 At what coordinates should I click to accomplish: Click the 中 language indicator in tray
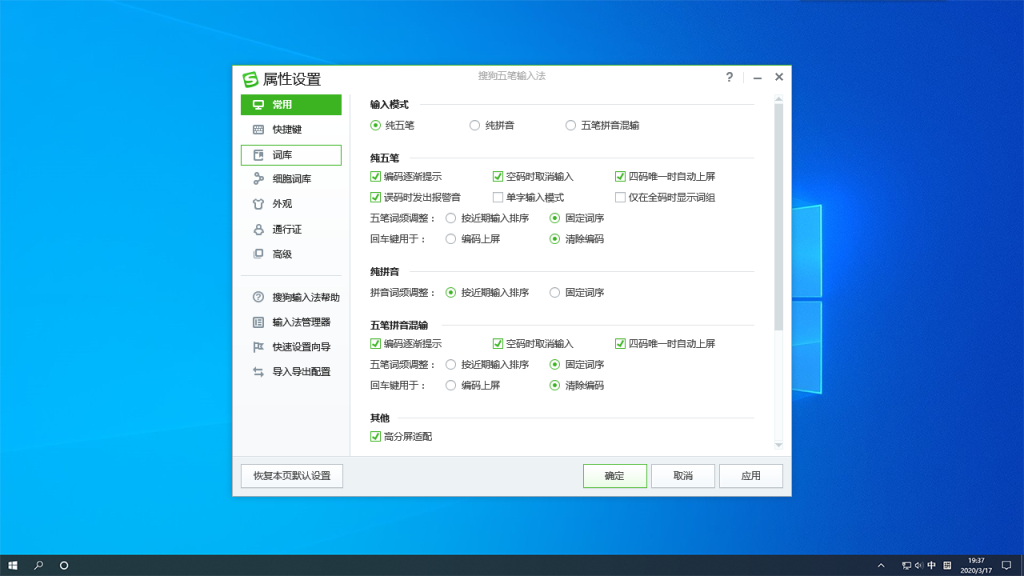coord(932,566)
